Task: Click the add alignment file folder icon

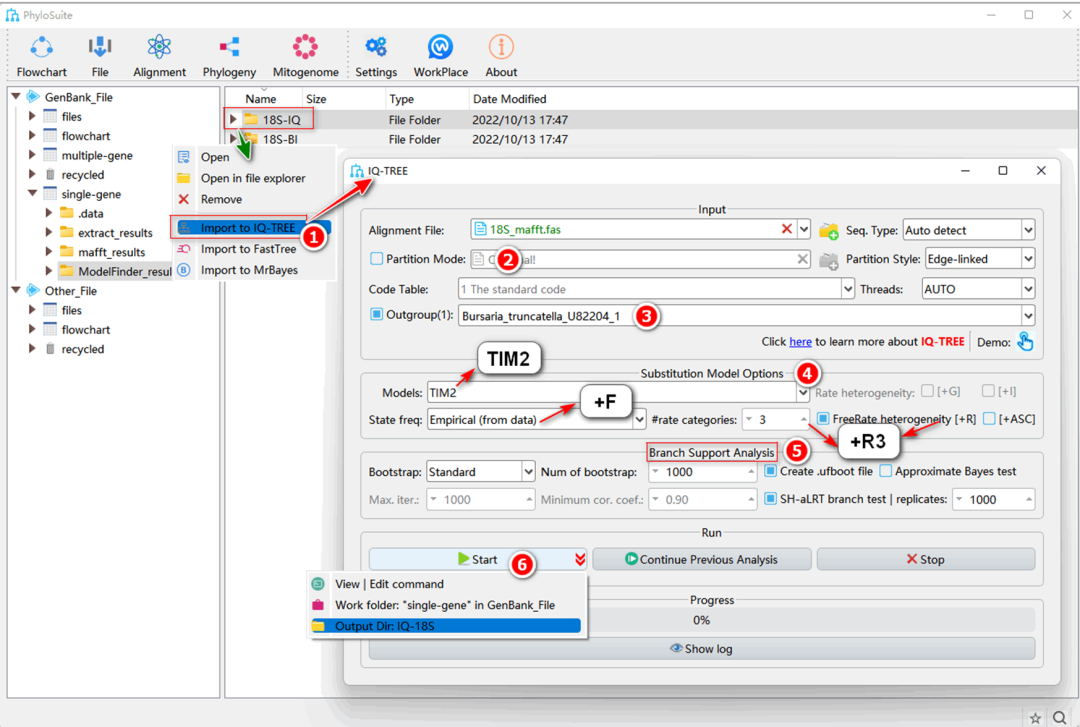Action: click(x=829, y=231)
